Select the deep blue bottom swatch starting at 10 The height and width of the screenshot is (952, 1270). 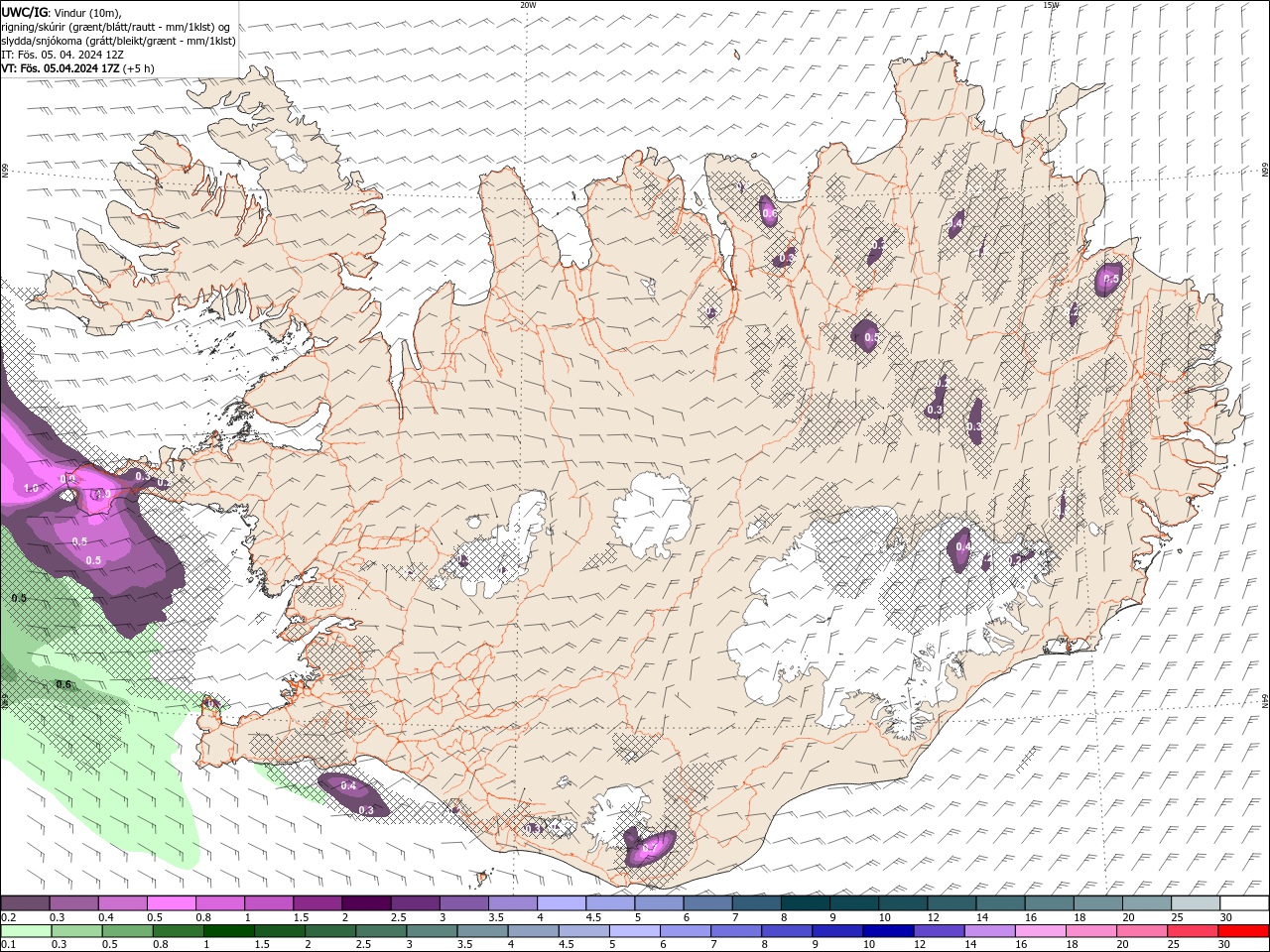click(x=888, y=931)
